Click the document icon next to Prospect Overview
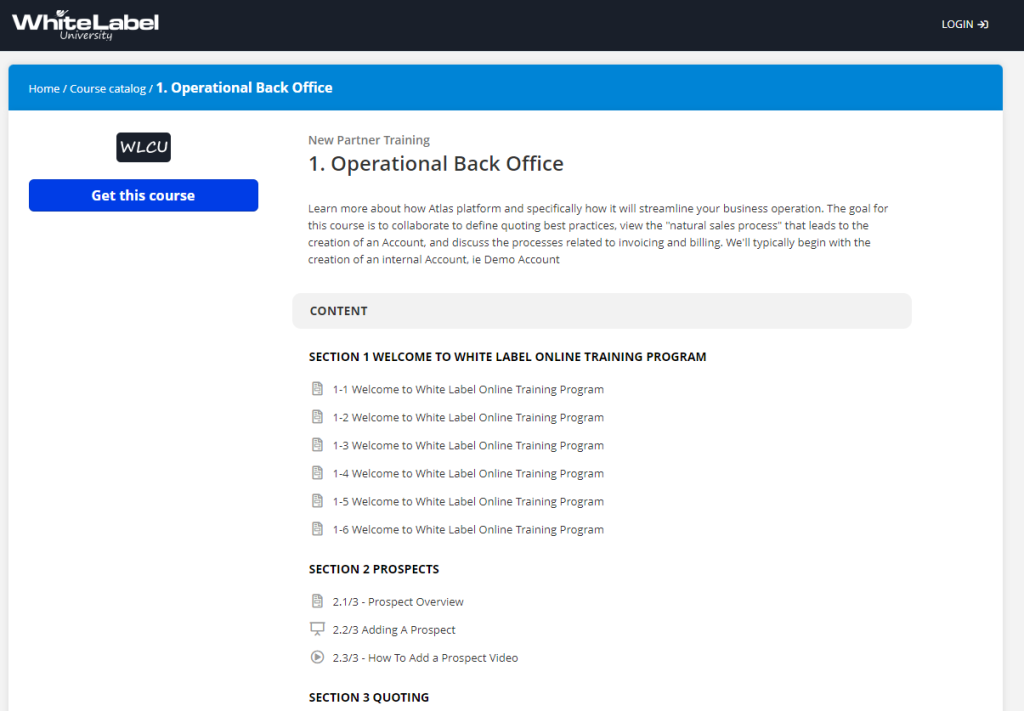 coord(317,601)
